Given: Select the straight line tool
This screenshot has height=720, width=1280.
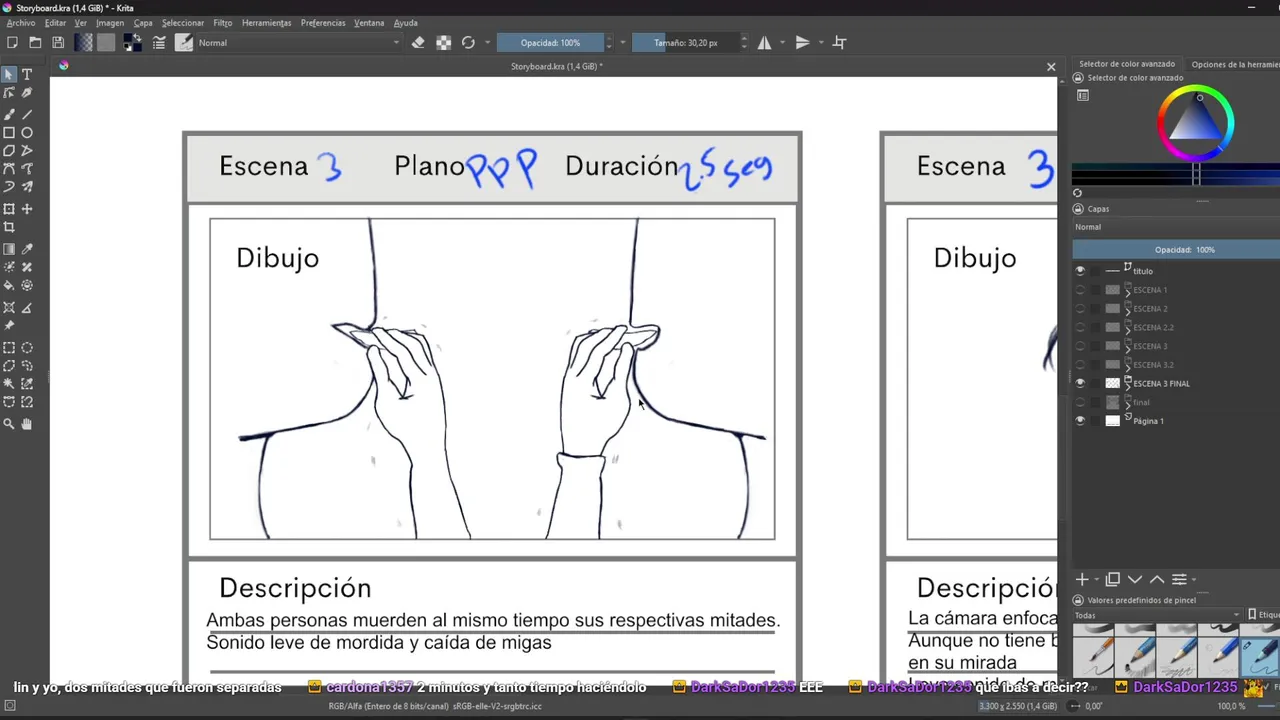Looking at the screenshot, I should tap(27, 115).
